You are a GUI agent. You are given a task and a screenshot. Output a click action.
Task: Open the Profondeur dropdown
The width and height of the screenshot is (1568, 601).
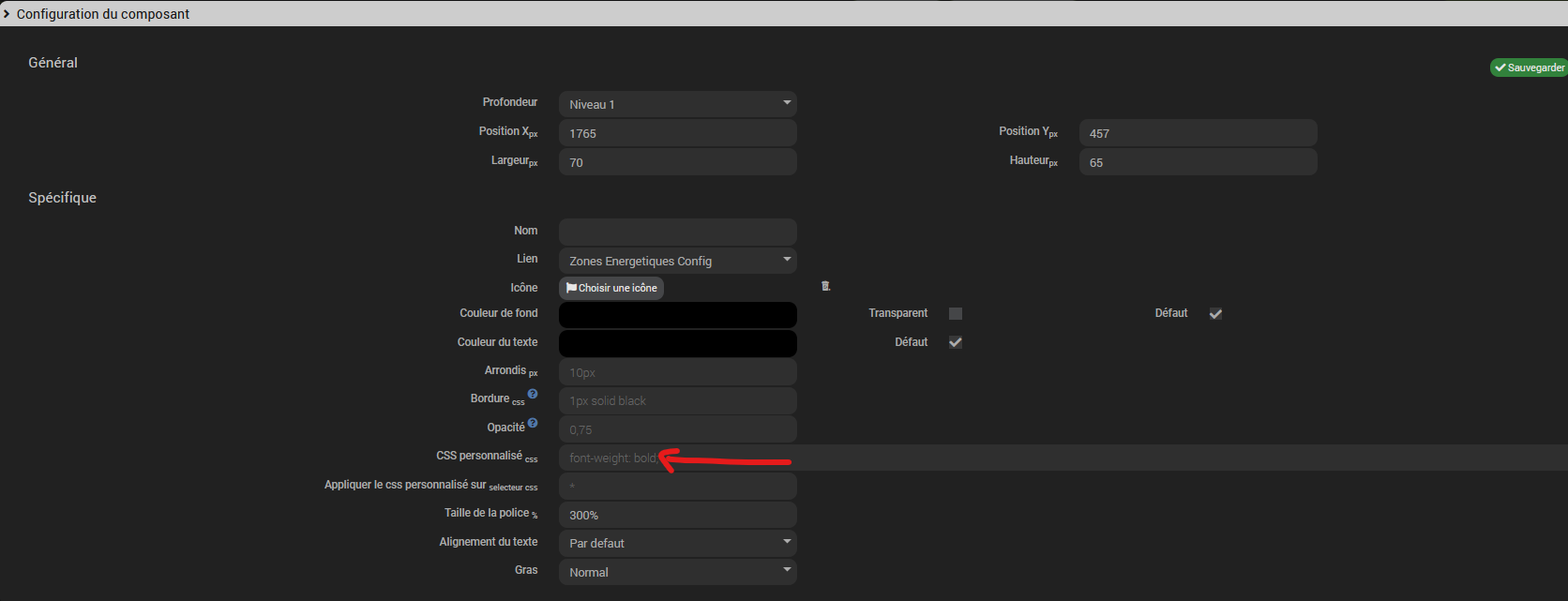point(677,104)
